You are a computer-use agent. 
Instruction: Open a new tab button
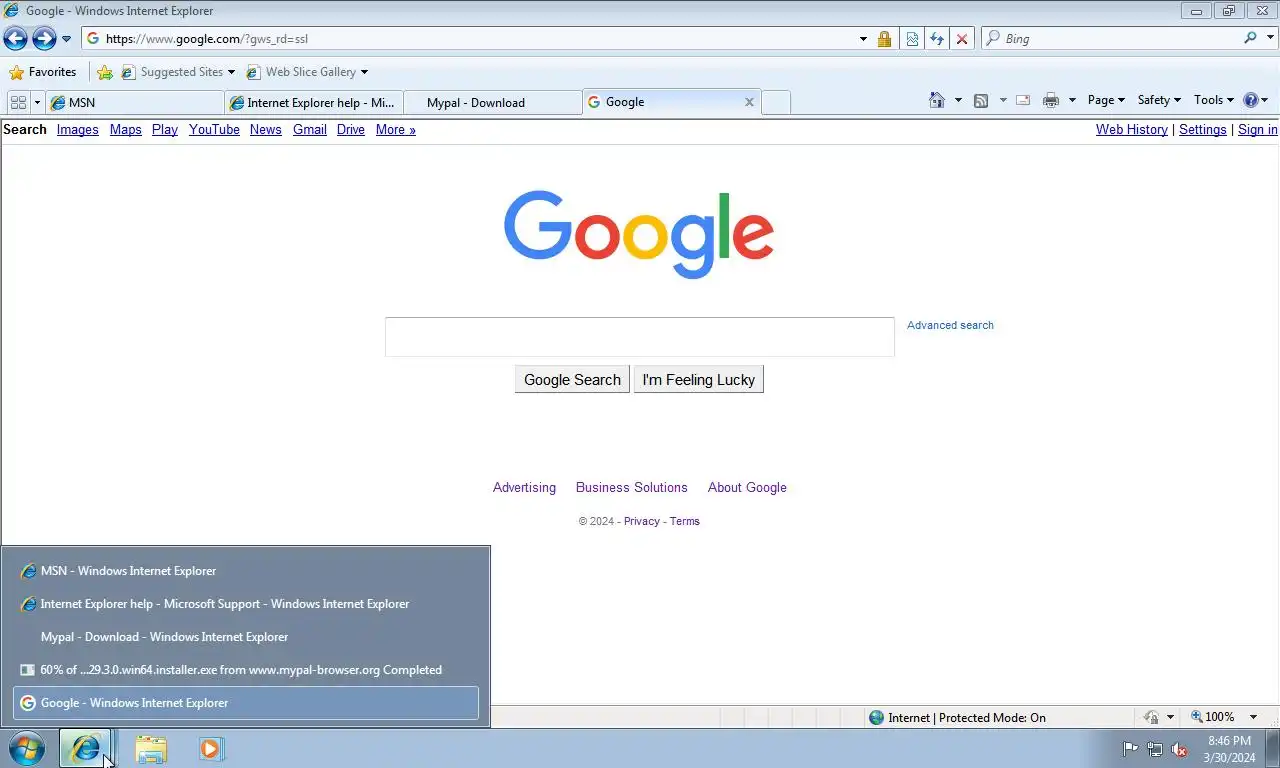click(776, 102)
